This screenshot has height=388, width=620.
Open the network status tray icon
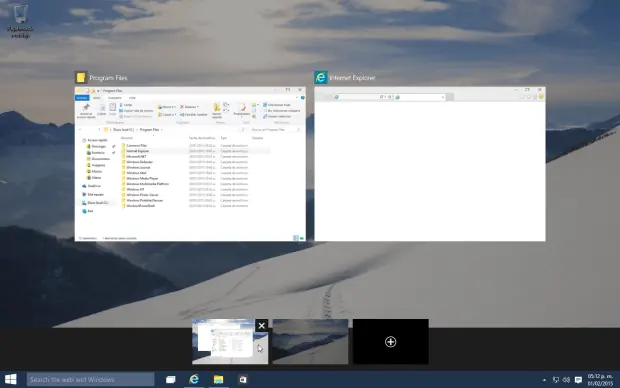pos(556,380)
